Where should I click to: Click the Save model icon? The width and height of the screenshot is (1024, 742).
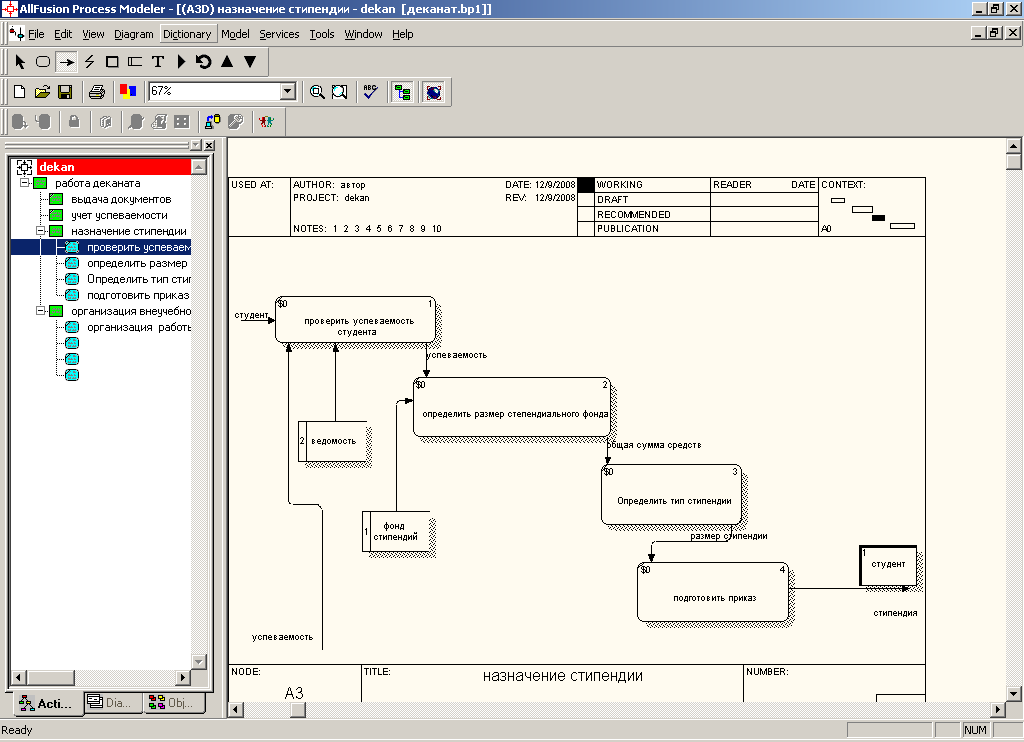click(65, 92)
